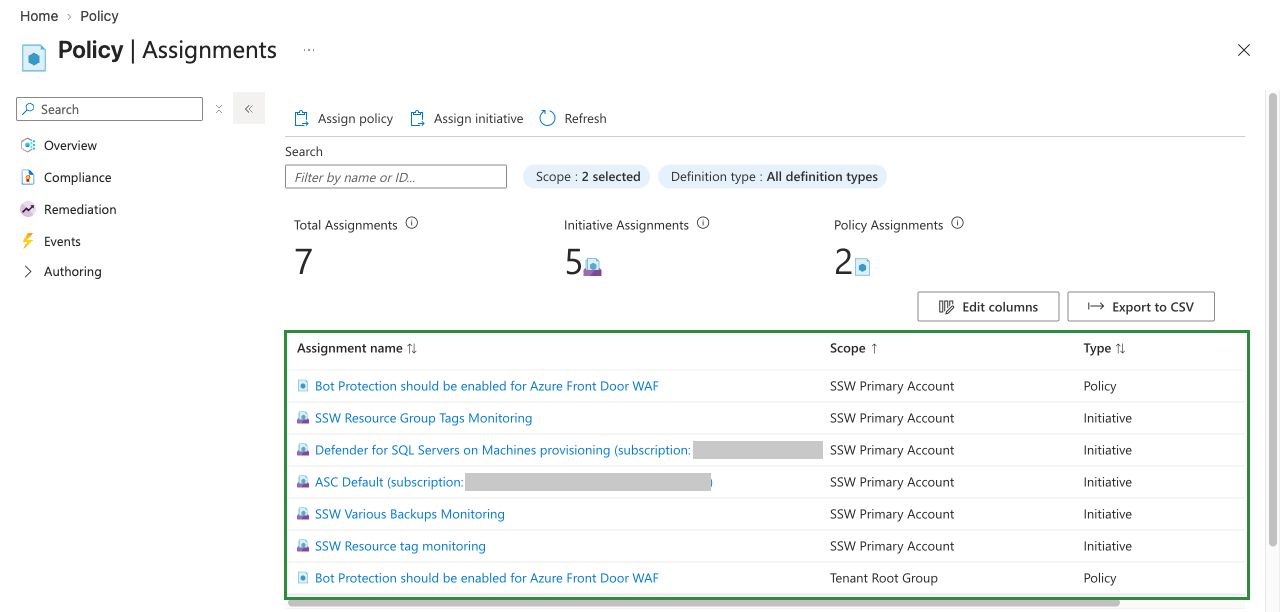
Task: Show info tooltip for Initiative Assignments
Action: point(703,224)
